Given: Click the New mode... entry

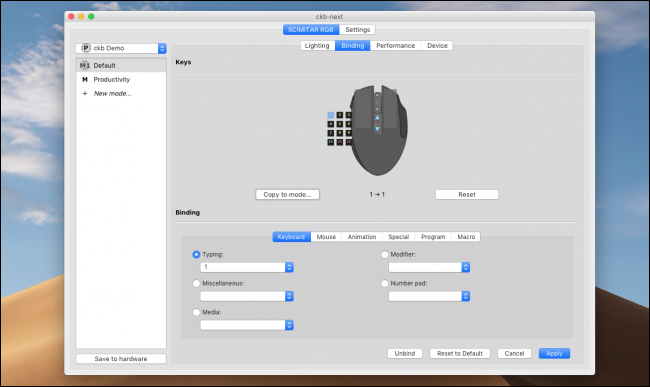Looking at the screenshot, I should click(x=121, y=94).
